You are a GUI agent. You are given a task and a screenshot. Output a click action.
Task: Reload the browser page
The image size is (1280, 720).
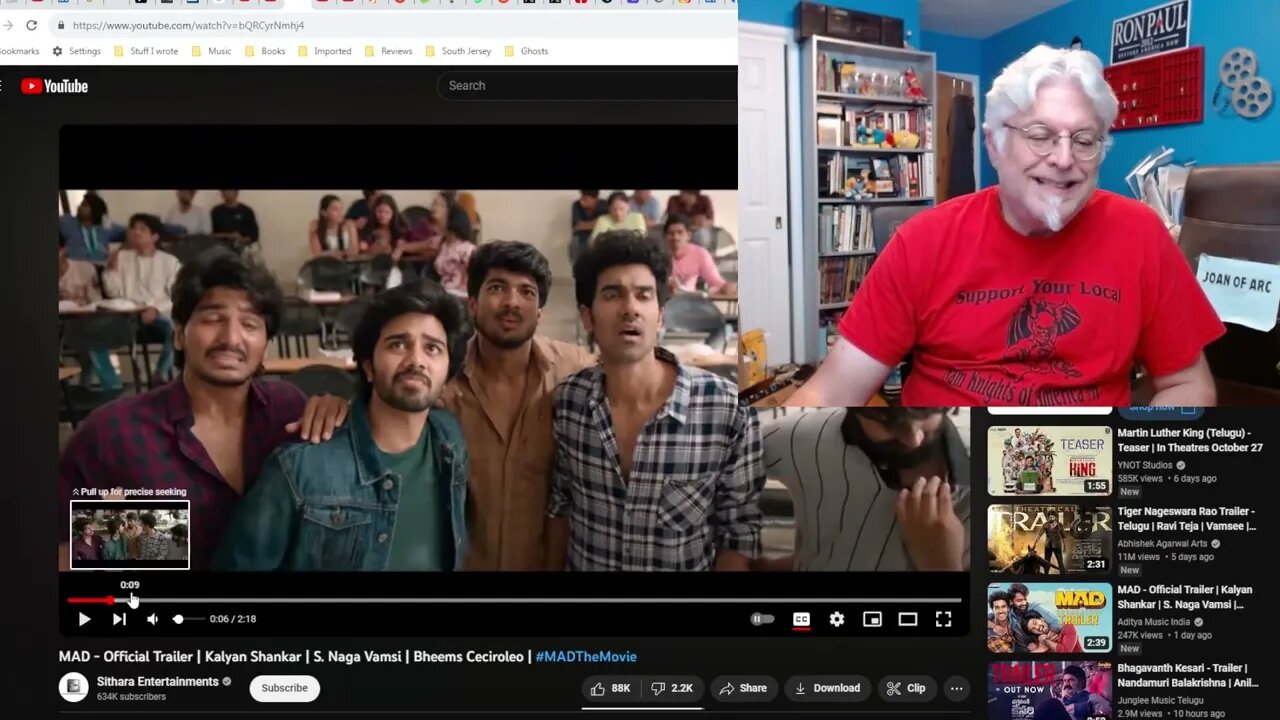(x=31, y=25)
